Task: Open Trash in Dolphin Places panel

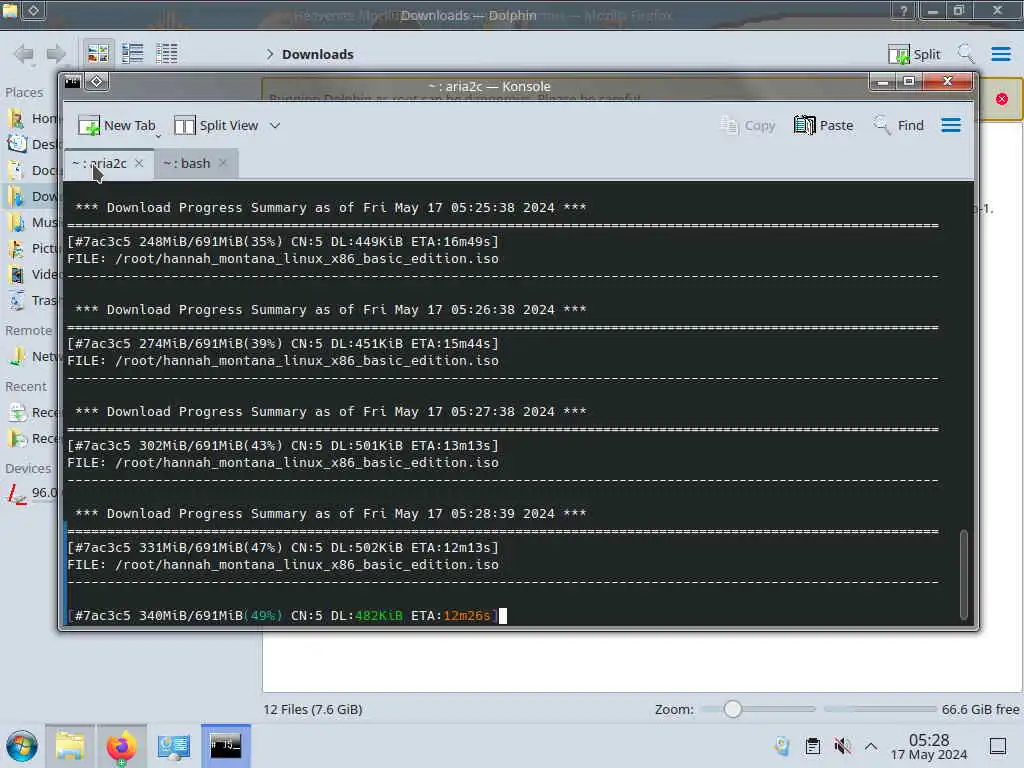Action: (33, 300)
